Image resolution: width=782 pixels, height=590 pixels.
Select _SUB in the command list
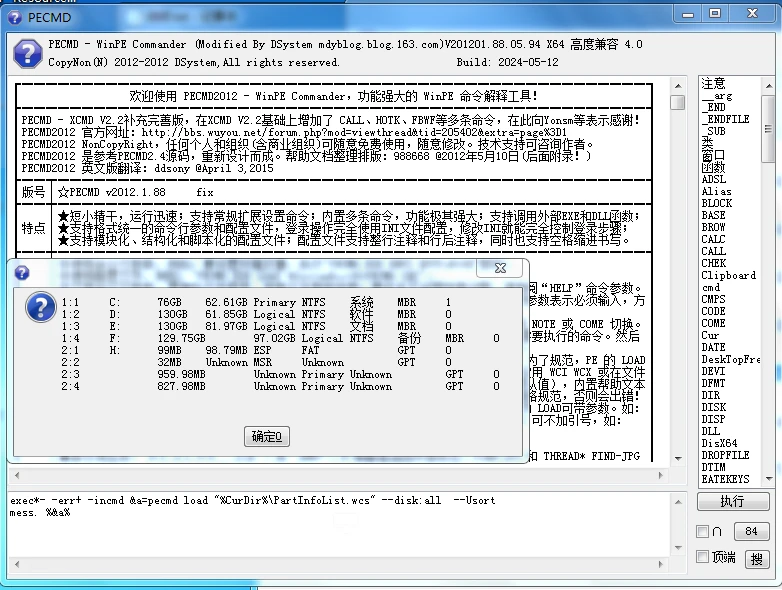coord(714,131)
